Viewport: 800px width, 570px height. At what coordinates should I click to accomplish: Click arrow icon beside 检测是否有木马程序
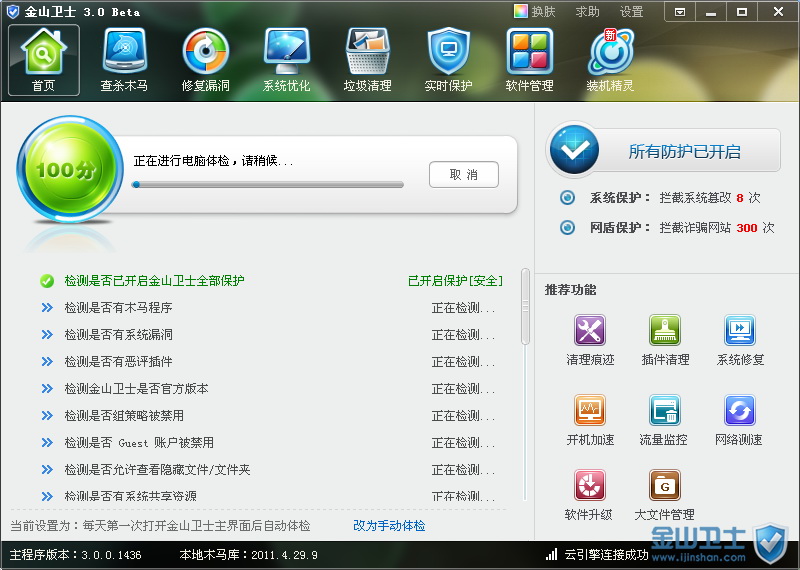click(x=47, y=308)
